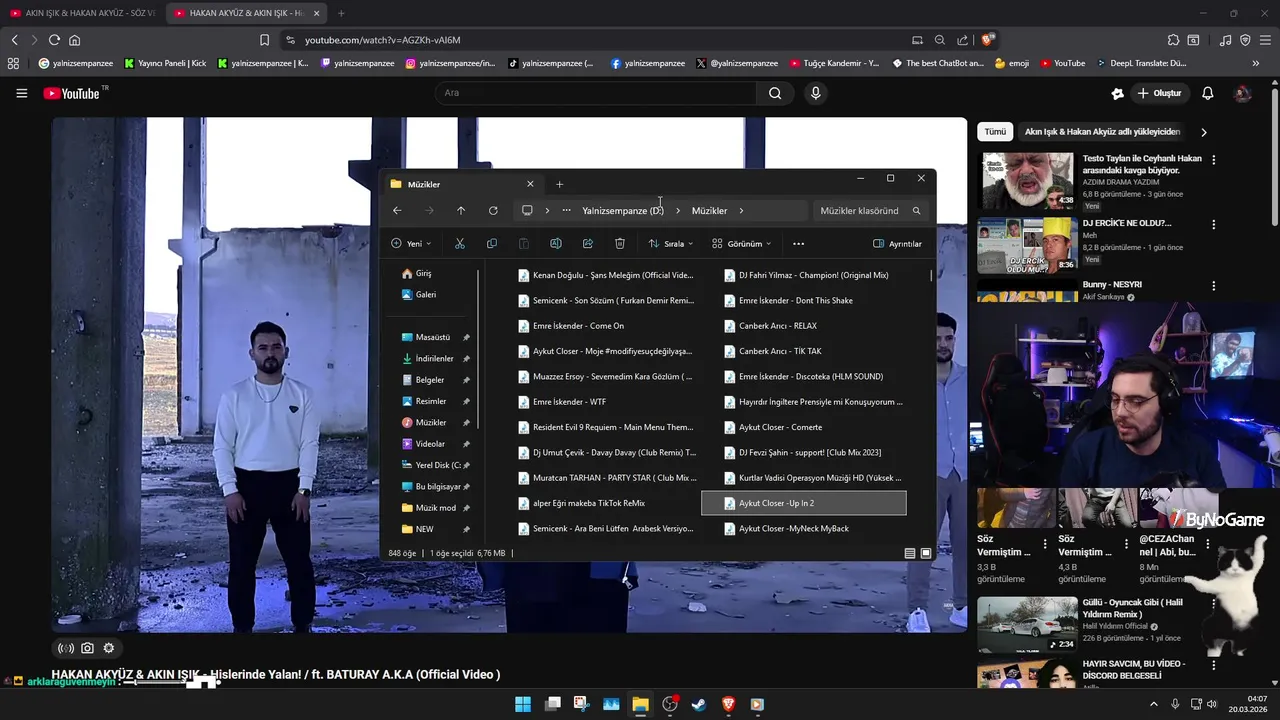Click Explorer's back arrow
The width and height of the screenshot is (1280, 720).
(397, 210)
